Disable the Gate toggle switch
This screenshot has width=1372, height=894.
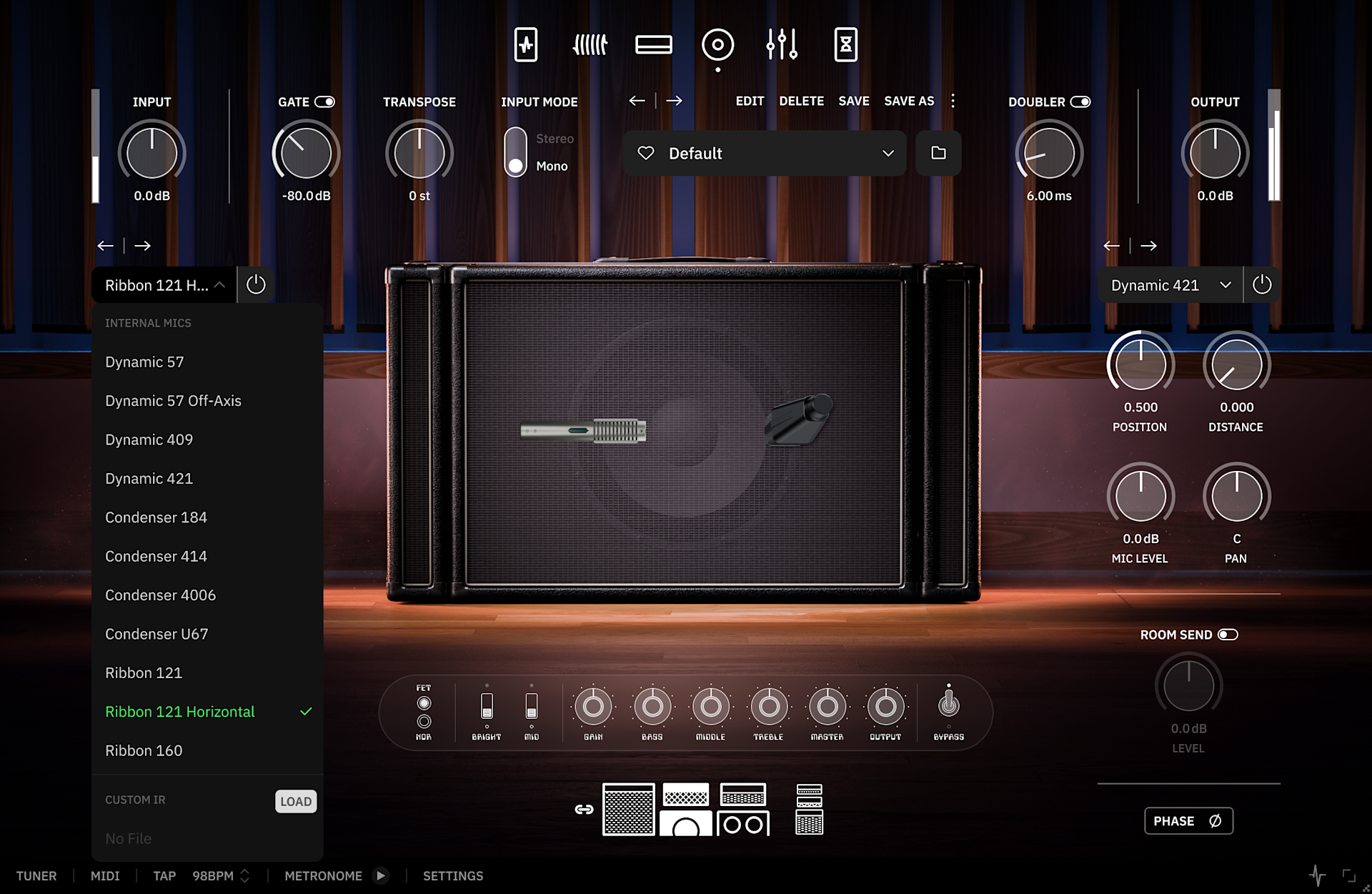pyautogui.click(x=325, y=102)
